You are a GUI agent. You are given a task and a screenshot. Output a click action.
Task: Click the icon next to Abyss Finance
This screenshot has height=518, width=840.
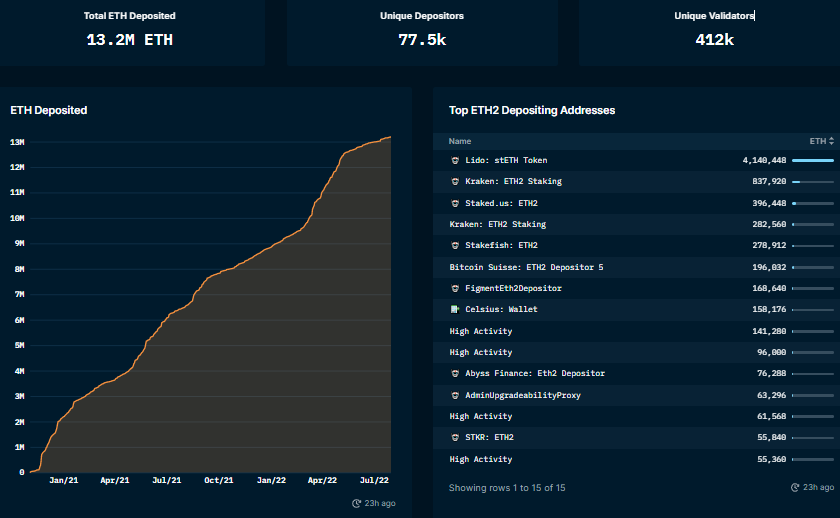point(455,373)
